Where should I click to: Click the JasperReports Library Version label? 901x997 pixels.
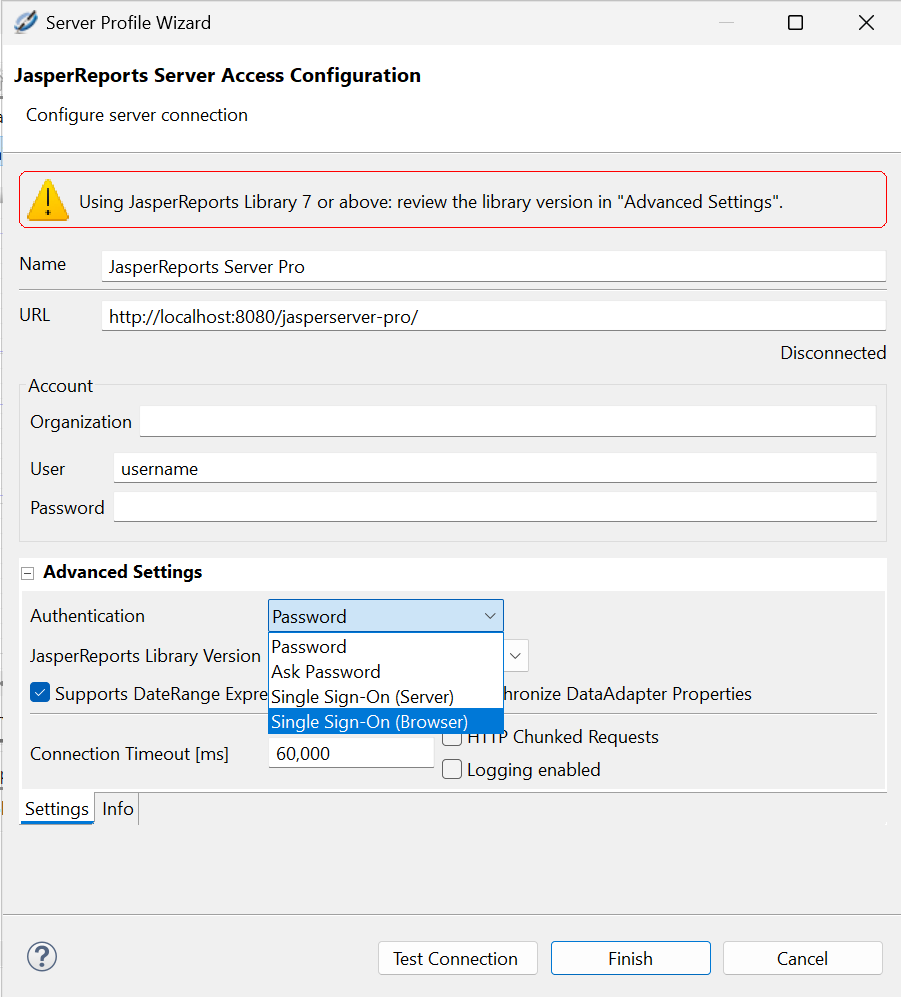146,656
